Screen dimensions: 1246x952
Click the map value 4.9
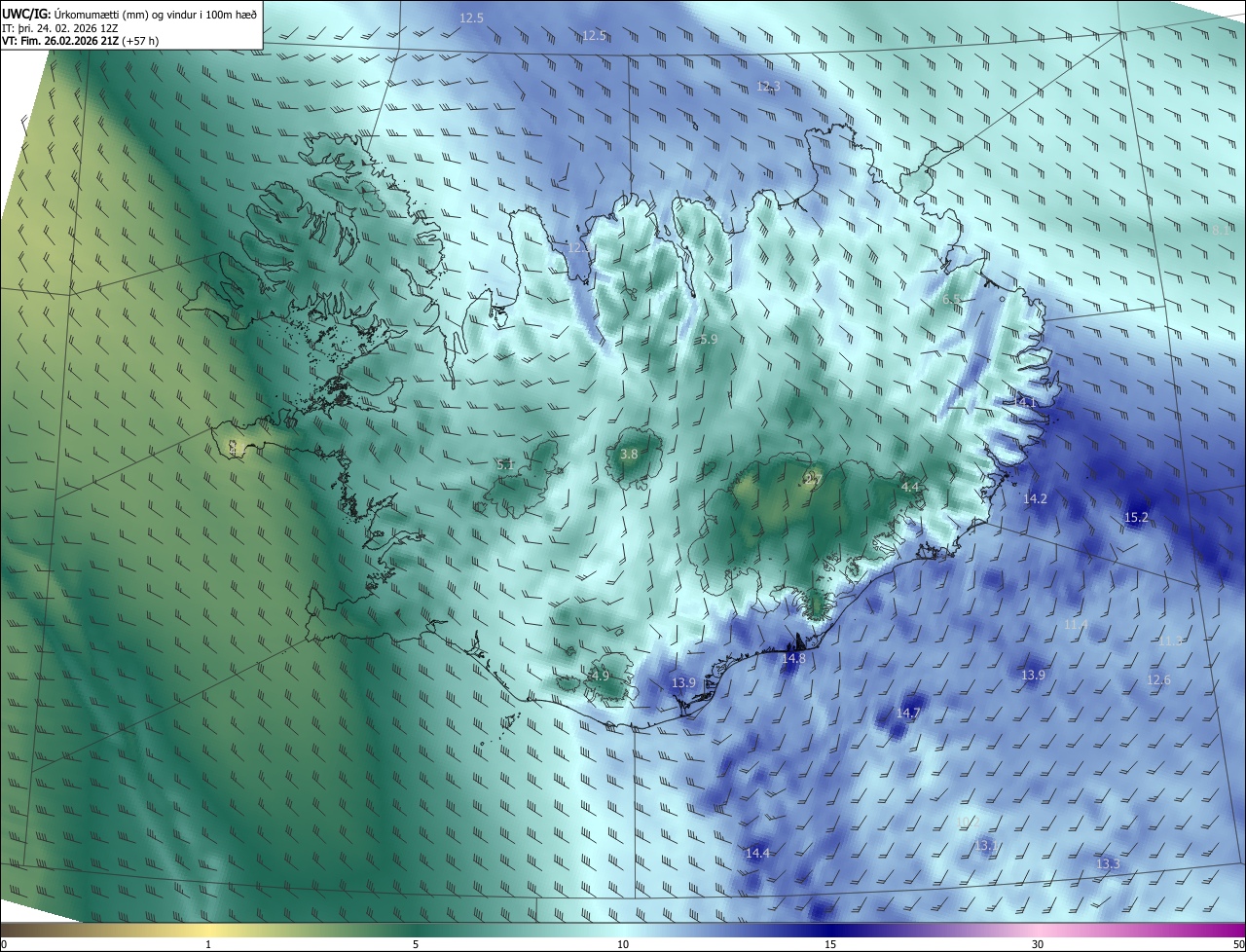pos(600,676)
